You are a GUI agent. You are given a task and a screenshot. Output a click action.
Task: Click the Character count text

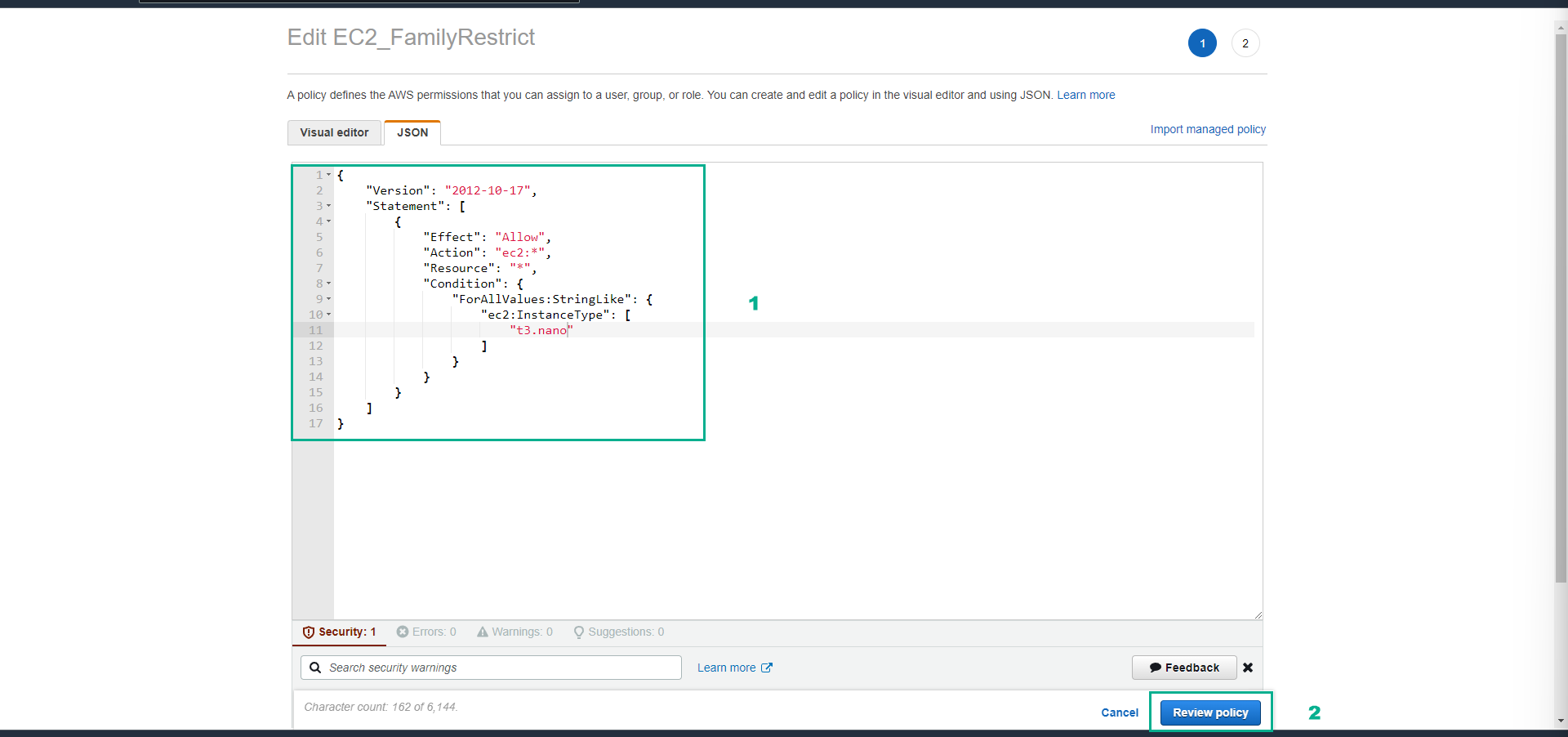pyautogui.click(x=381, y=707)
